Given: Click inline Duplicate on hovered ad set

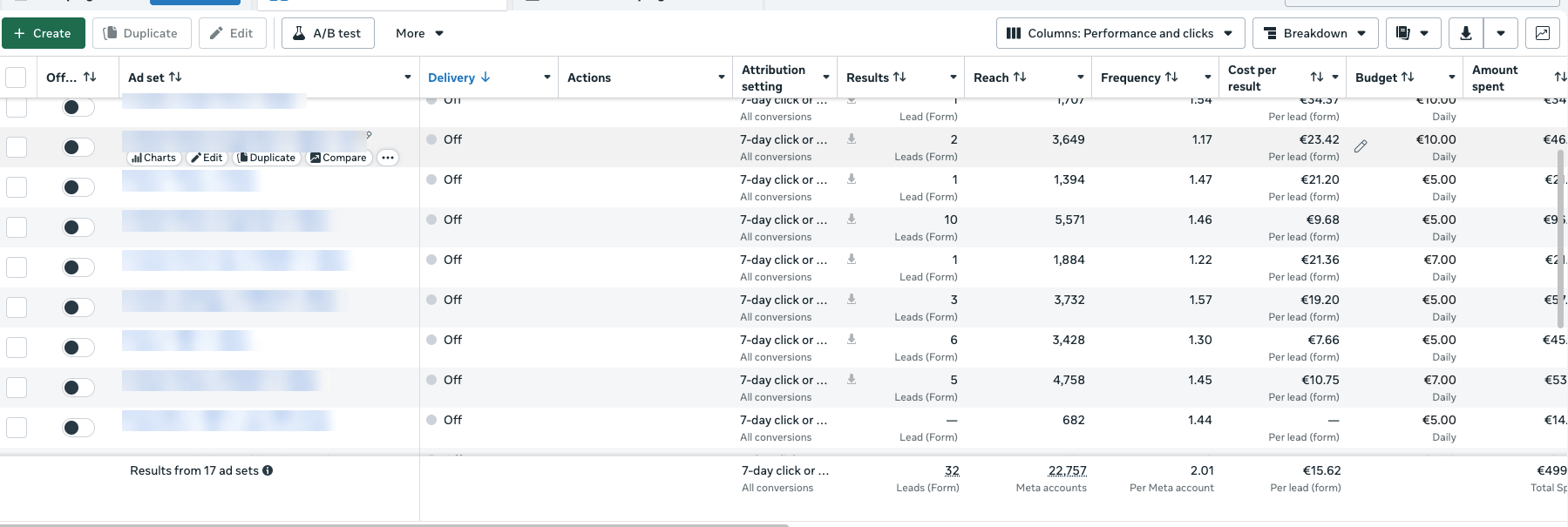Looking at the screenshot, I should pyautogui.click(x=267, y=158).
